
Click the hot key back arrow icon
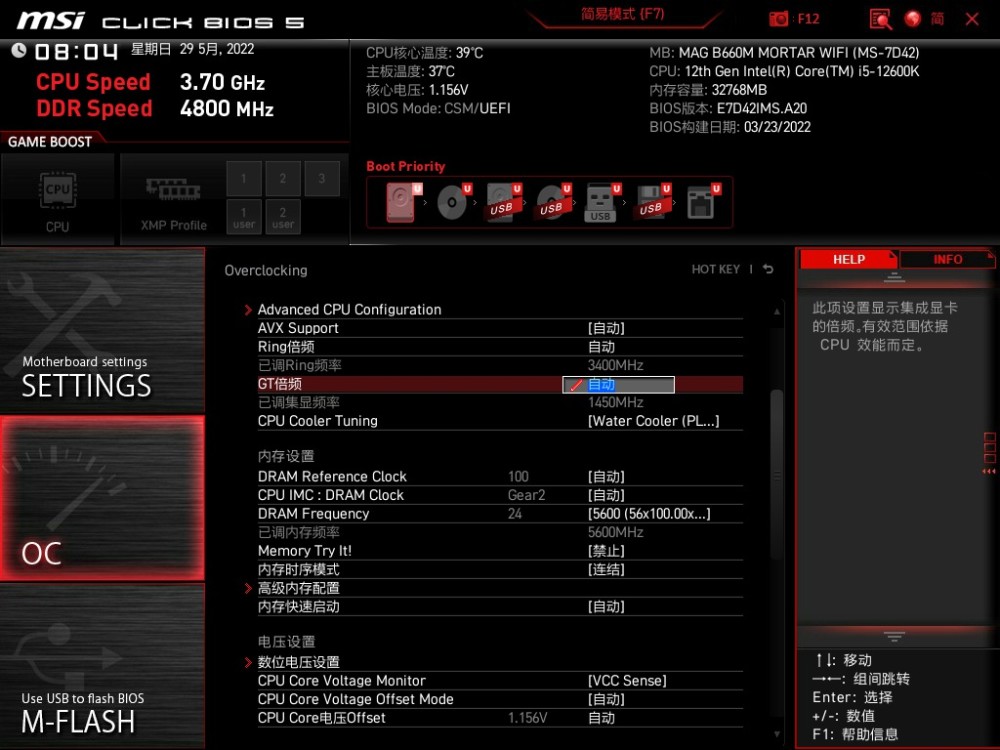[x=768, y=270]
